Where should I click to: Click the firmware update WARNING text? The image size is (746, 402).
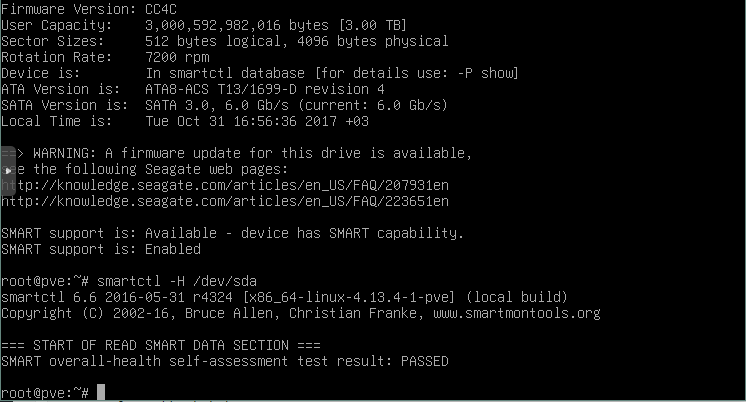250,153
